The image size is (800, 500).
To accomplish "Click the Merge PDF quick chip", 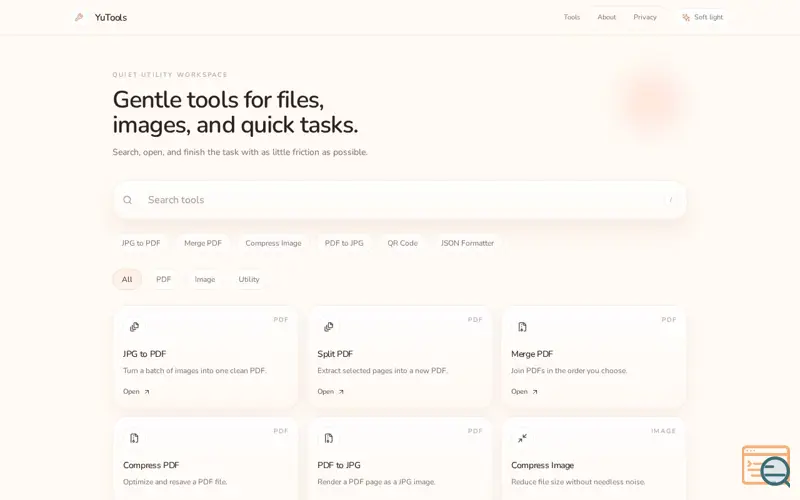I will coord(203,243).
